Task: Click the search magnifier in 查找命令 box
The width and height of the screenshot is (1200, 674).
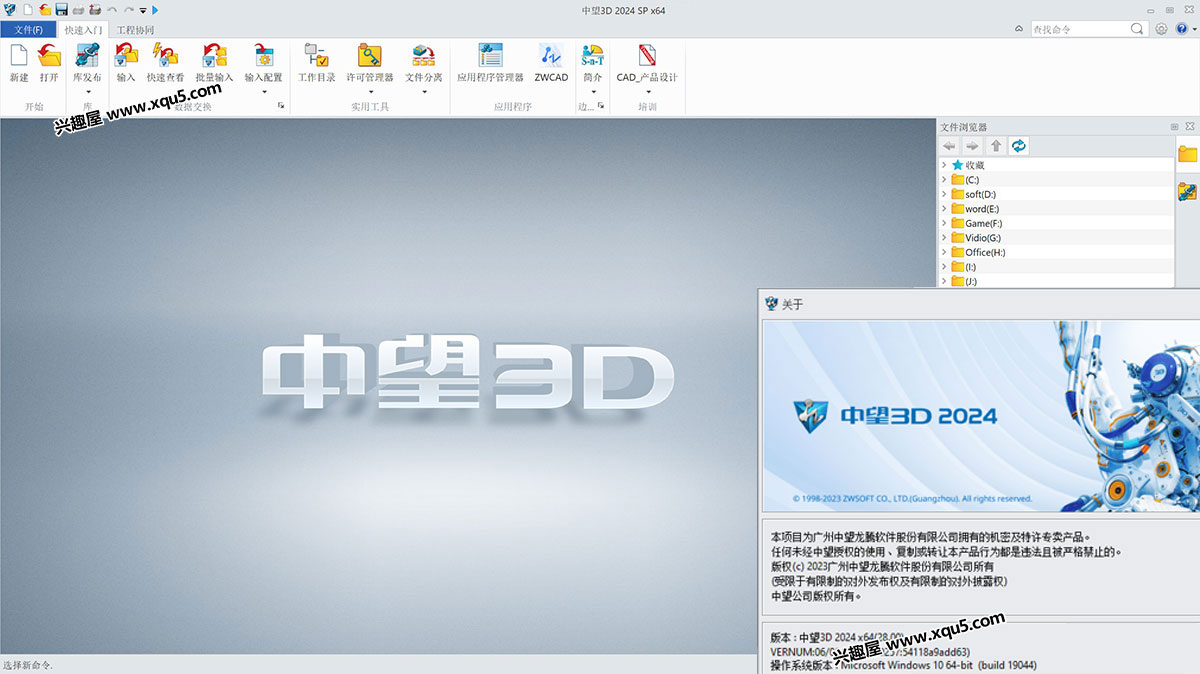Action: point(1139,29)
